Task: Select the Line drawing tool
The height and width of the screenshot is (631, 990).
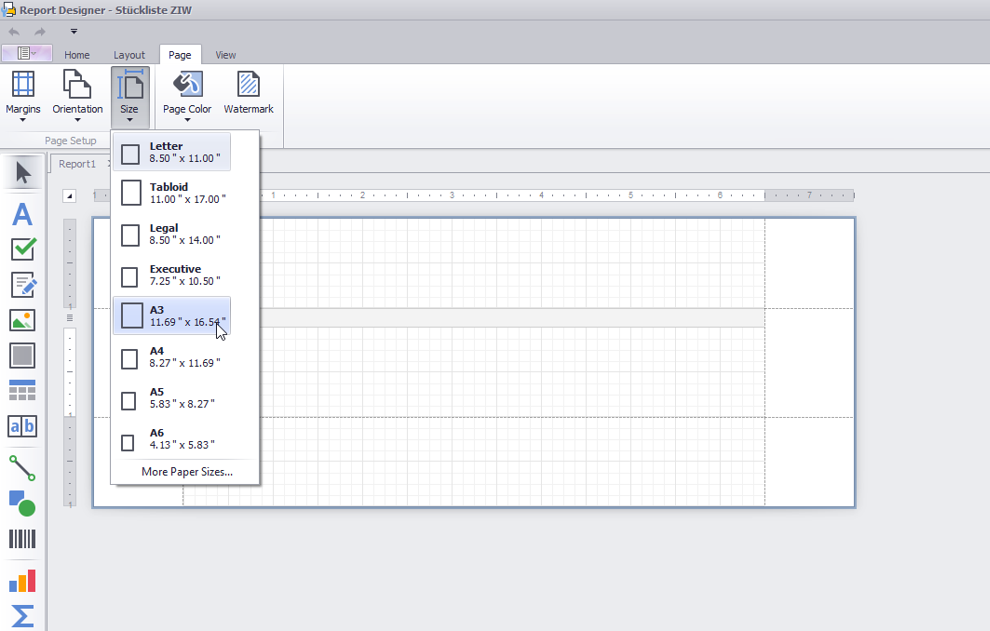Action: pos(22,467)
